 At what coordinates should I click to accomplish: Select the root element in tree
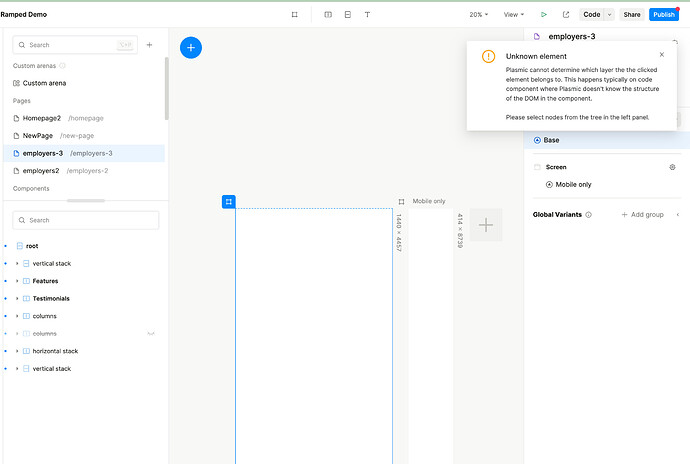point(84,246)
